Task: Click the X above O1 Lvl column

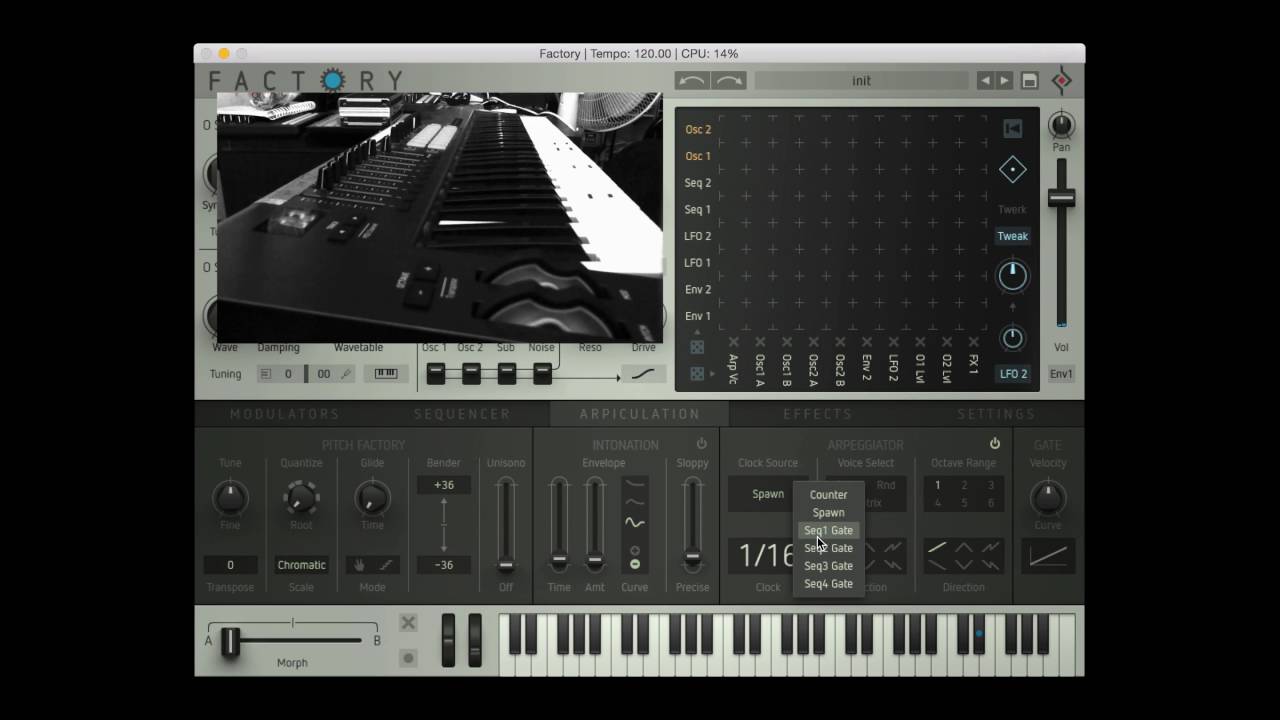Action: [920, 342]
